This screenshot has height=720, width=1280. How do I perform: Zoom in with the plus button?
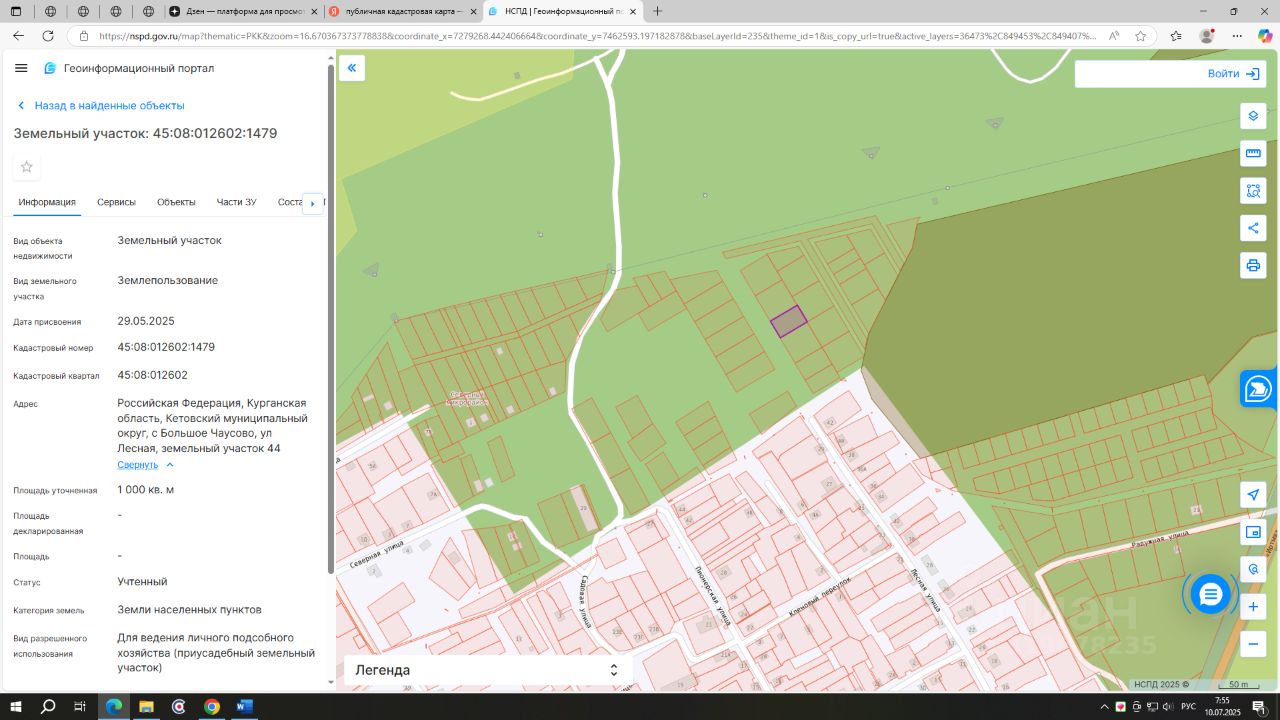point(1253,606)
